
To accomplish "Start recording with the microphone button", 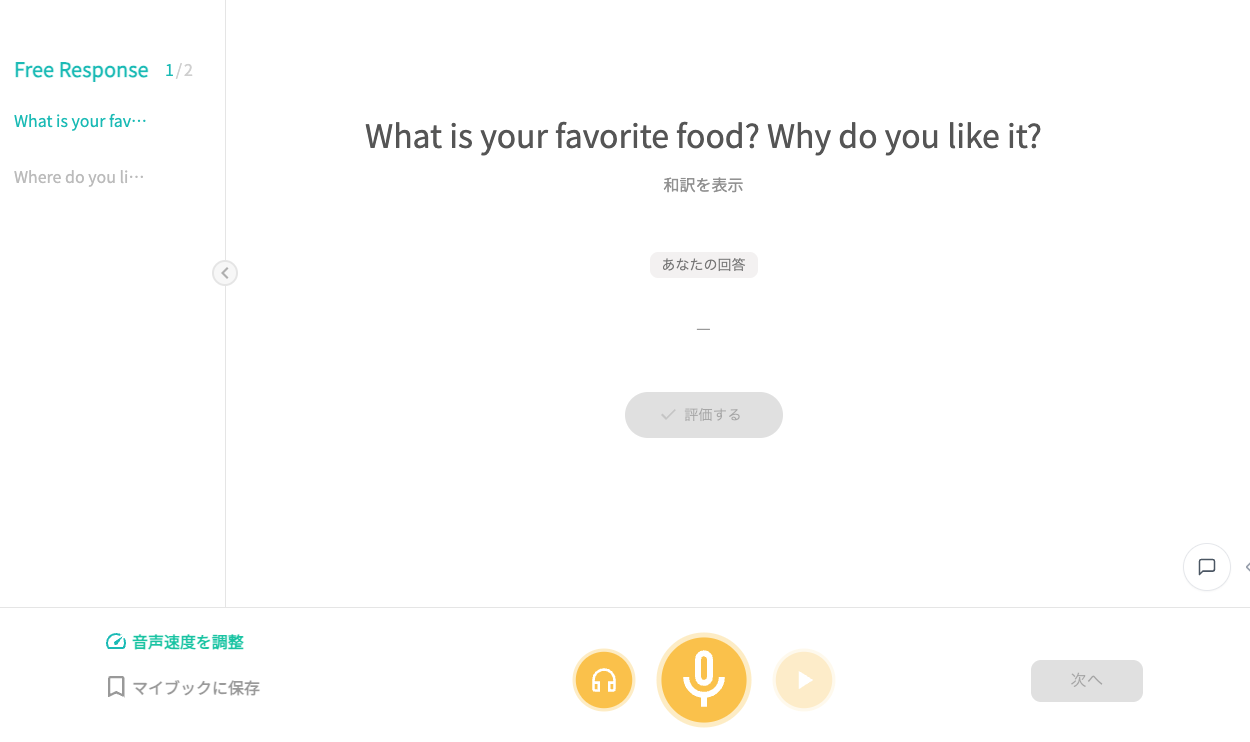I will coord(703,680).
